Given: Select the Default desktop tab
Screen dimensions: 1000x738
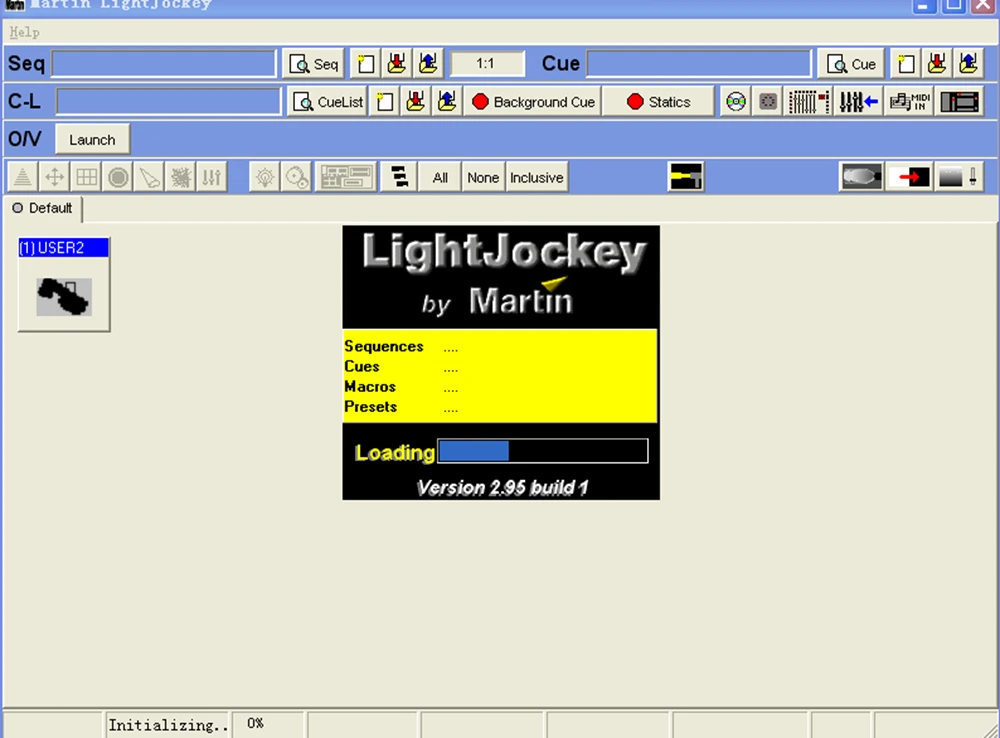Looking at the screenshot, I should tap(43, 208).
